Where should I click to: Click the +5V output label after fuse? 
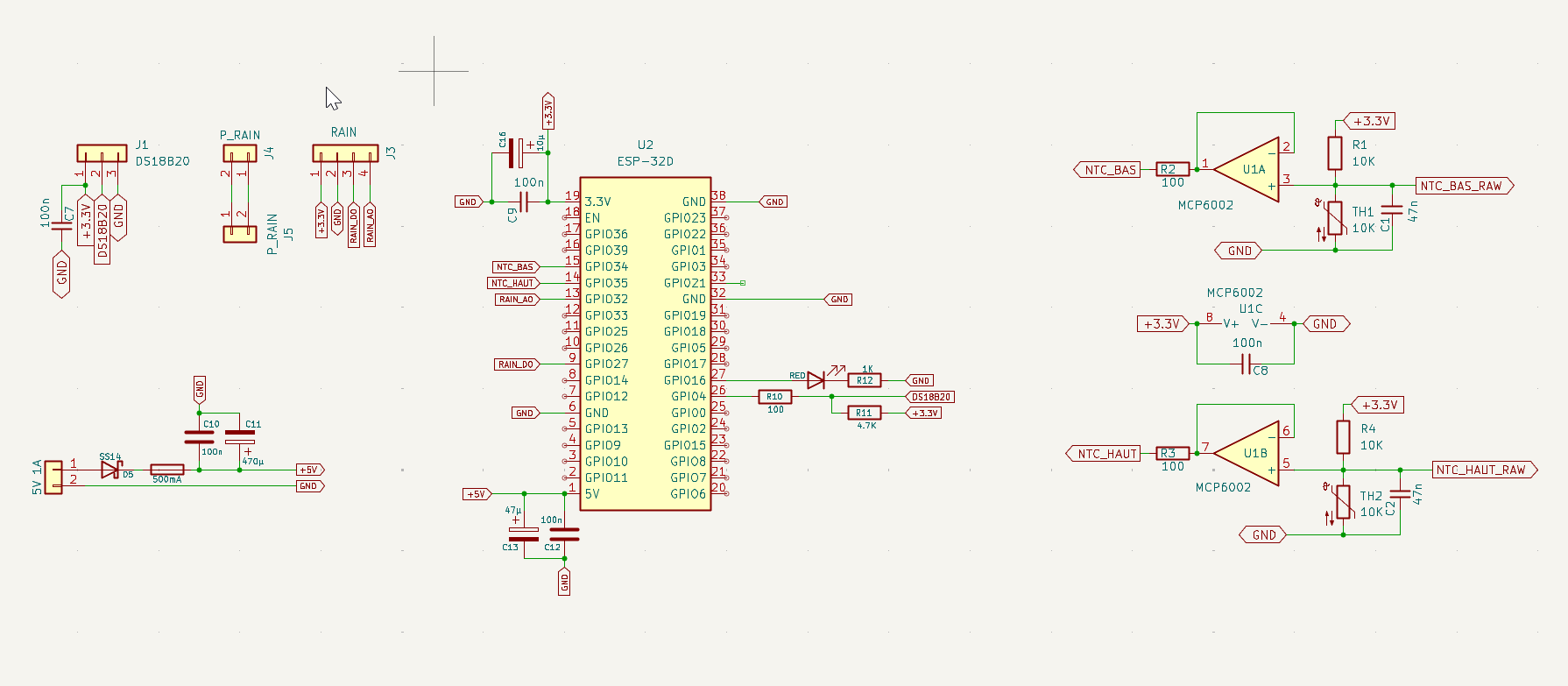tap(310, 470)
